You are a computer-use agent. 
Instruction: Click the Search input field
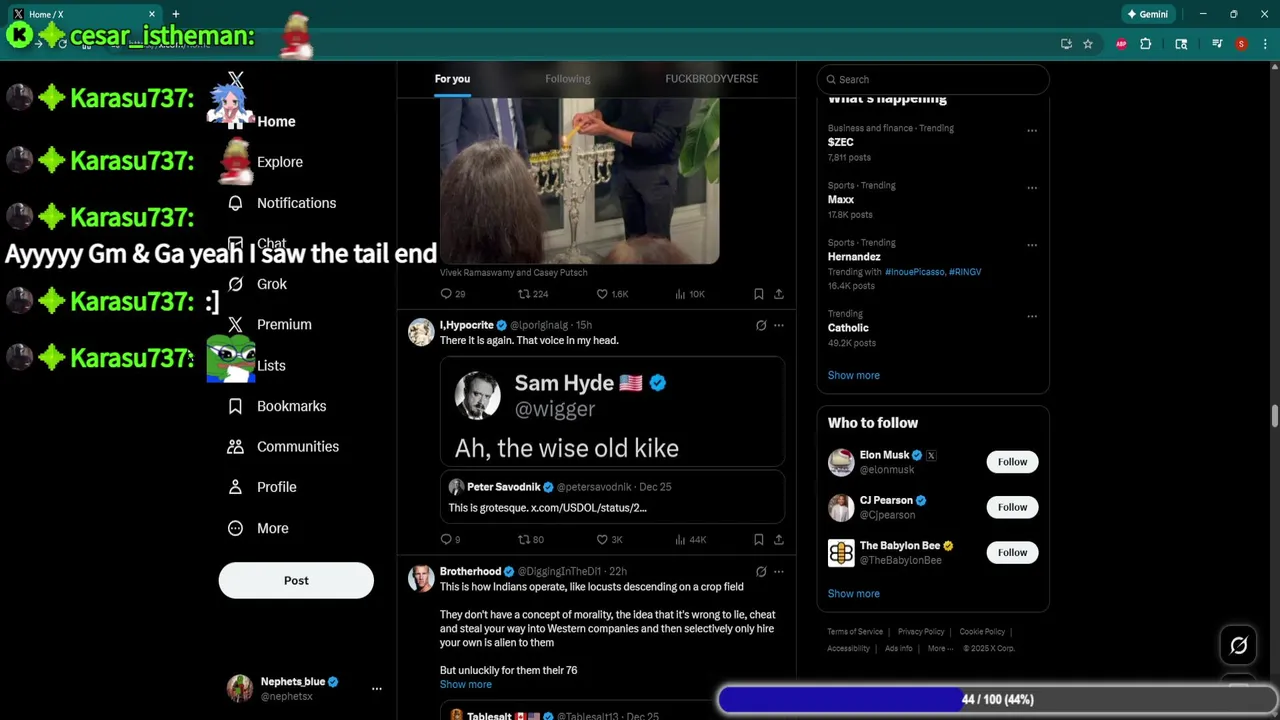932,79
